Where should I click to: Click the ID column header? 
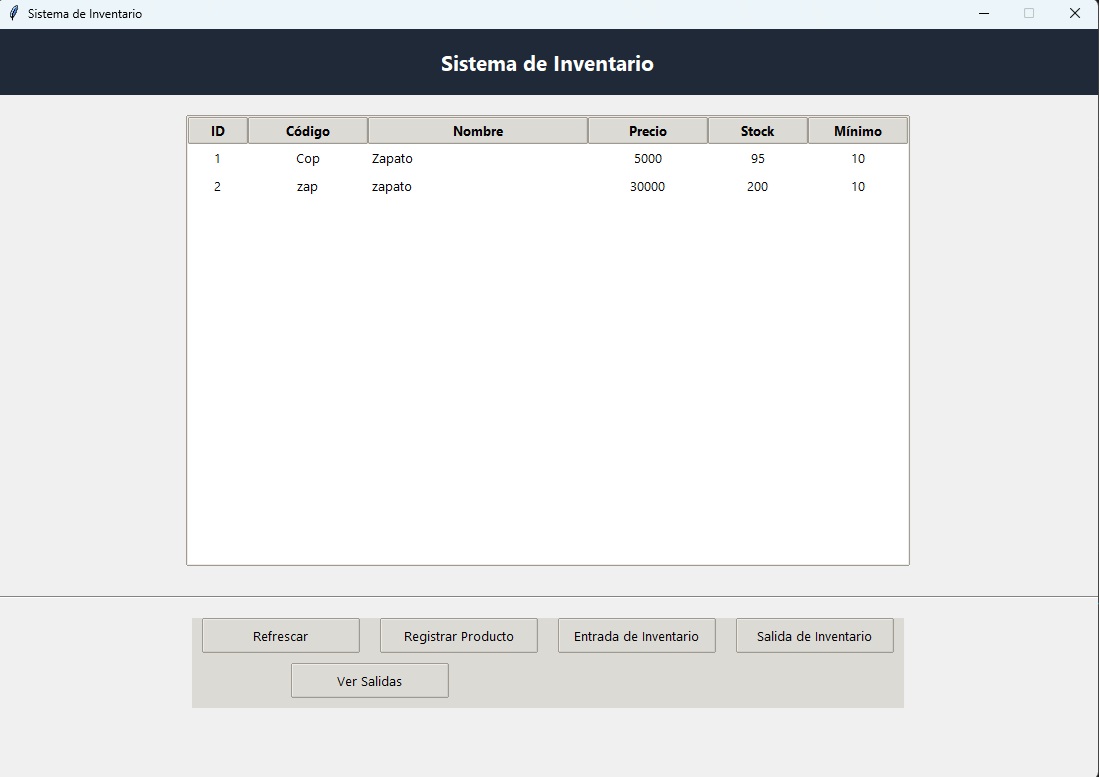pos(216,130)
